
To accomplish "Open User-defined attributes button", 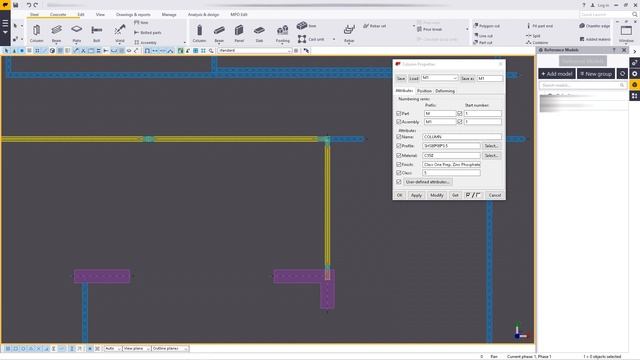I will [x=428, y=182].
